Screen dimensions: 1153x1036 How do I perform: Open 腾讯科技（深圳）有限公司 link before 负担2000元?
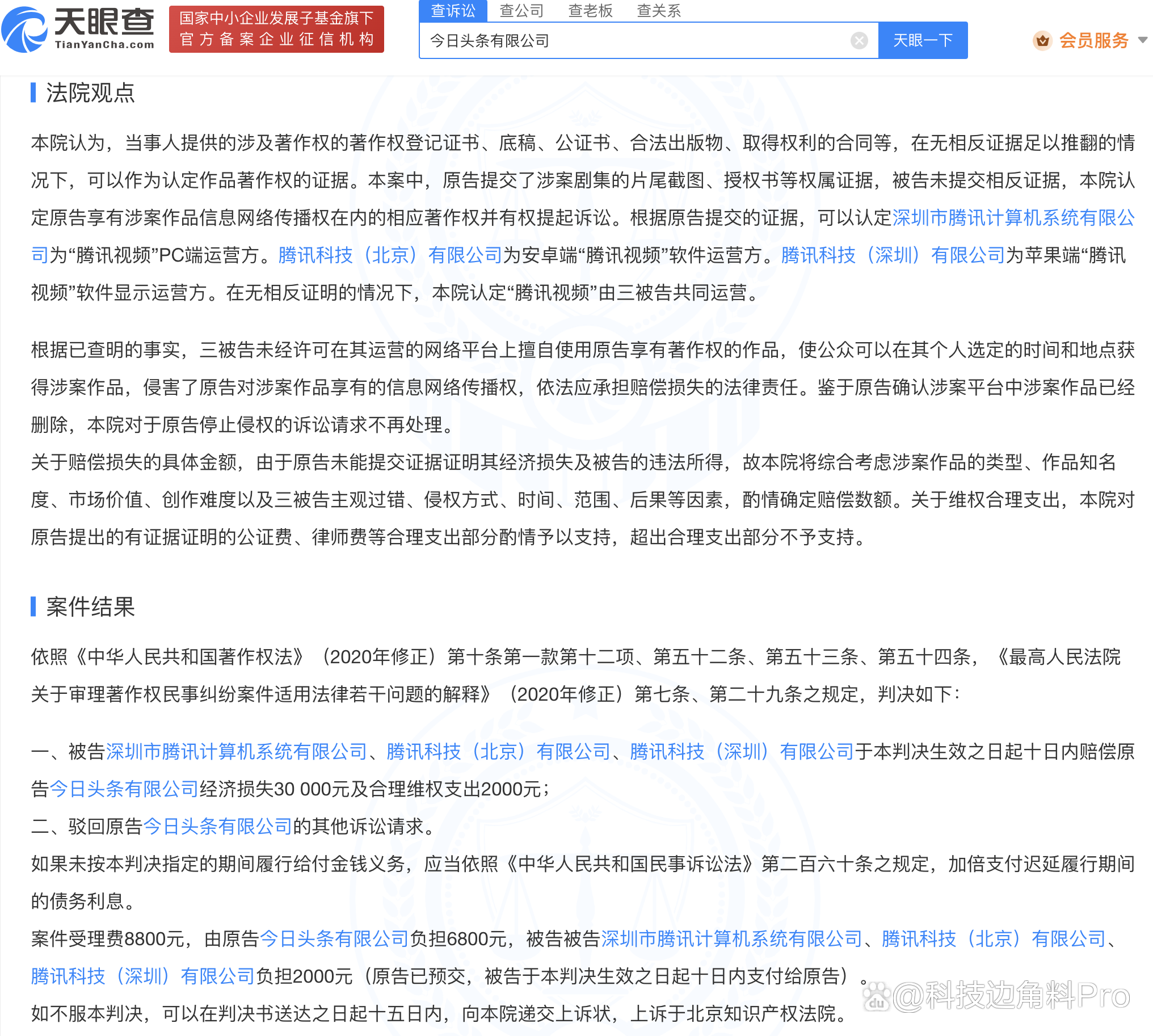[143, 976]
